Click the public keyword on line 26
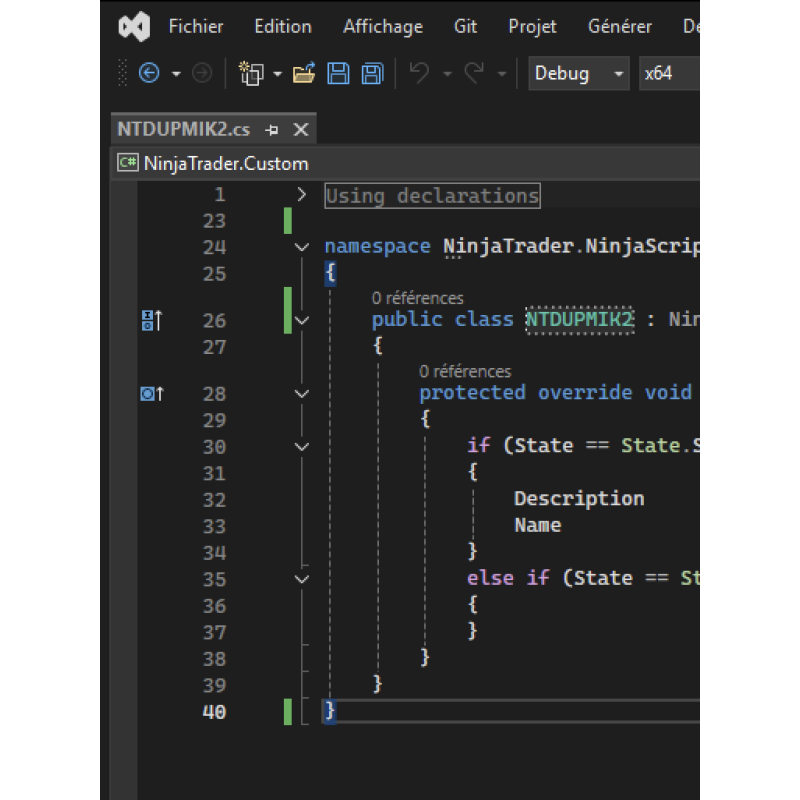Screen dimensions: 800x800 [407, 320]
